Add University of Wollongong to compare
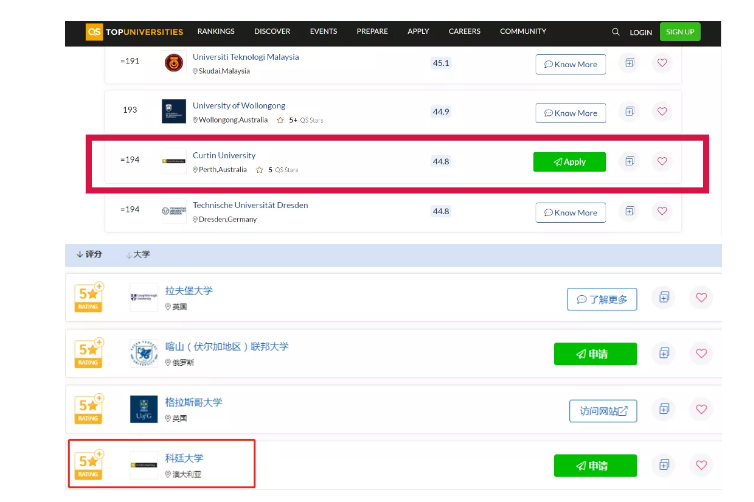 pyautogui.click(x=629, y=112)
